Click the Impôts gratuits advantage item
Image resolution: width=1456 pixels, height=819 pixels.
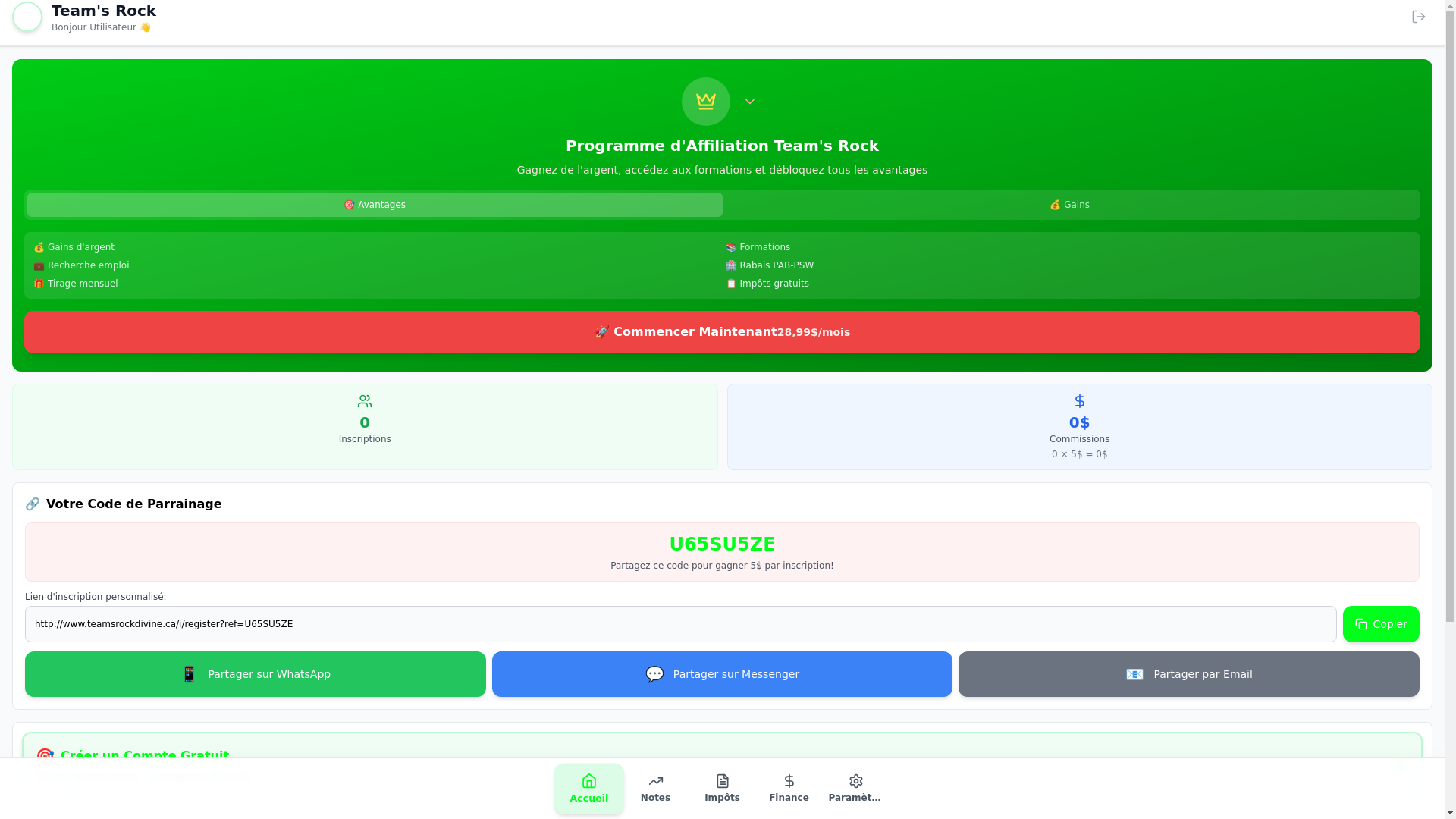pos(767,284)
